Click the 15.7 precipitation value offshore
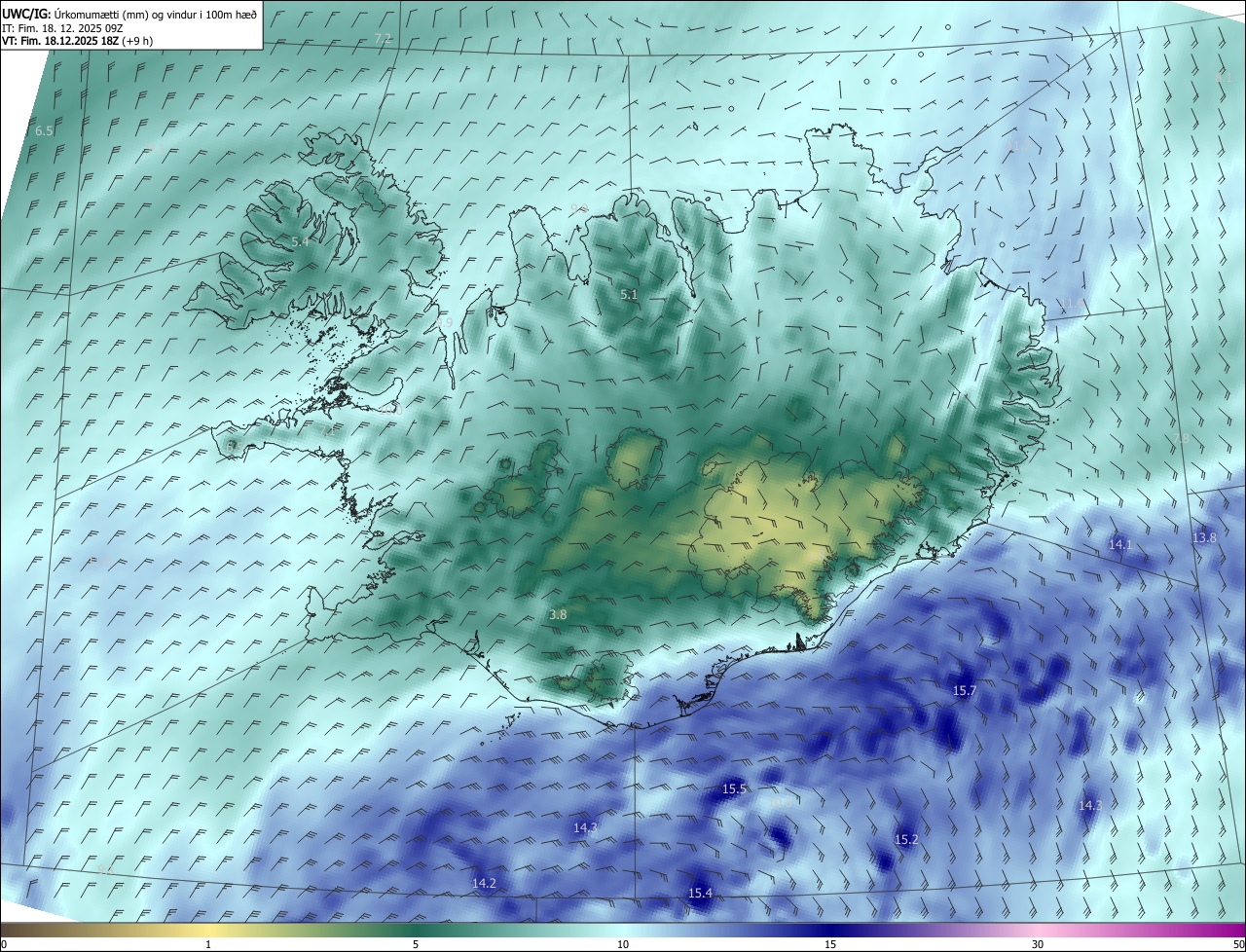 click(964, 690)
